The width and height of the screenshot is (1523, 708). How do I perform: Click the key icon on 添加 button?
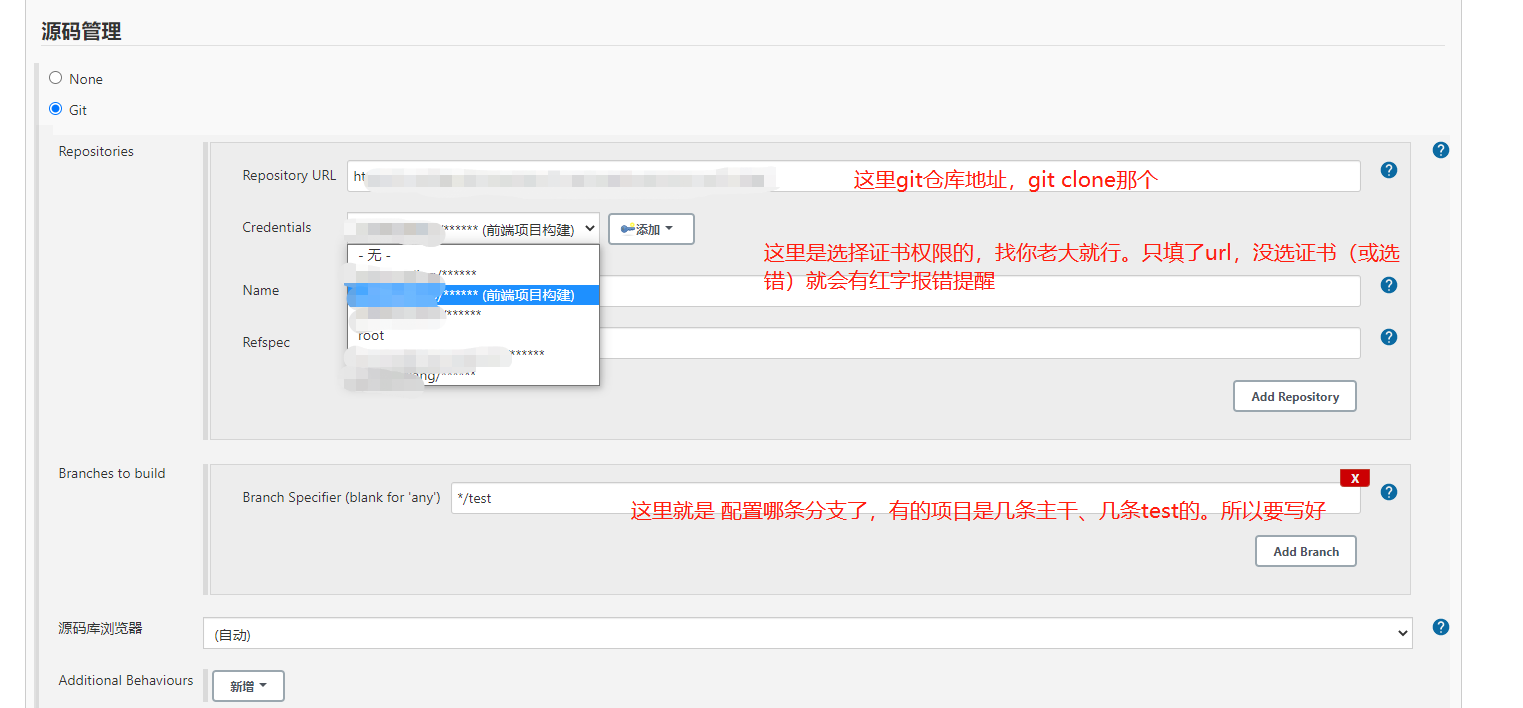pyautogui.click(x=627, y=229)
